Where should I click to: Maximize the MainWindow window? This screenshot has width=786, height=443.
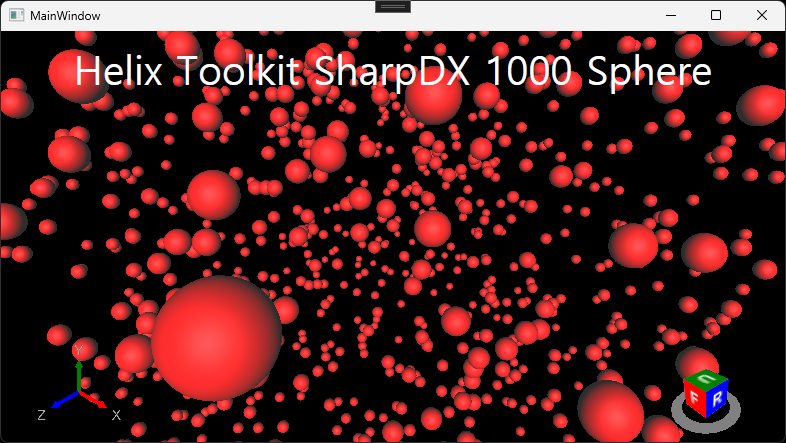point(716,16)
